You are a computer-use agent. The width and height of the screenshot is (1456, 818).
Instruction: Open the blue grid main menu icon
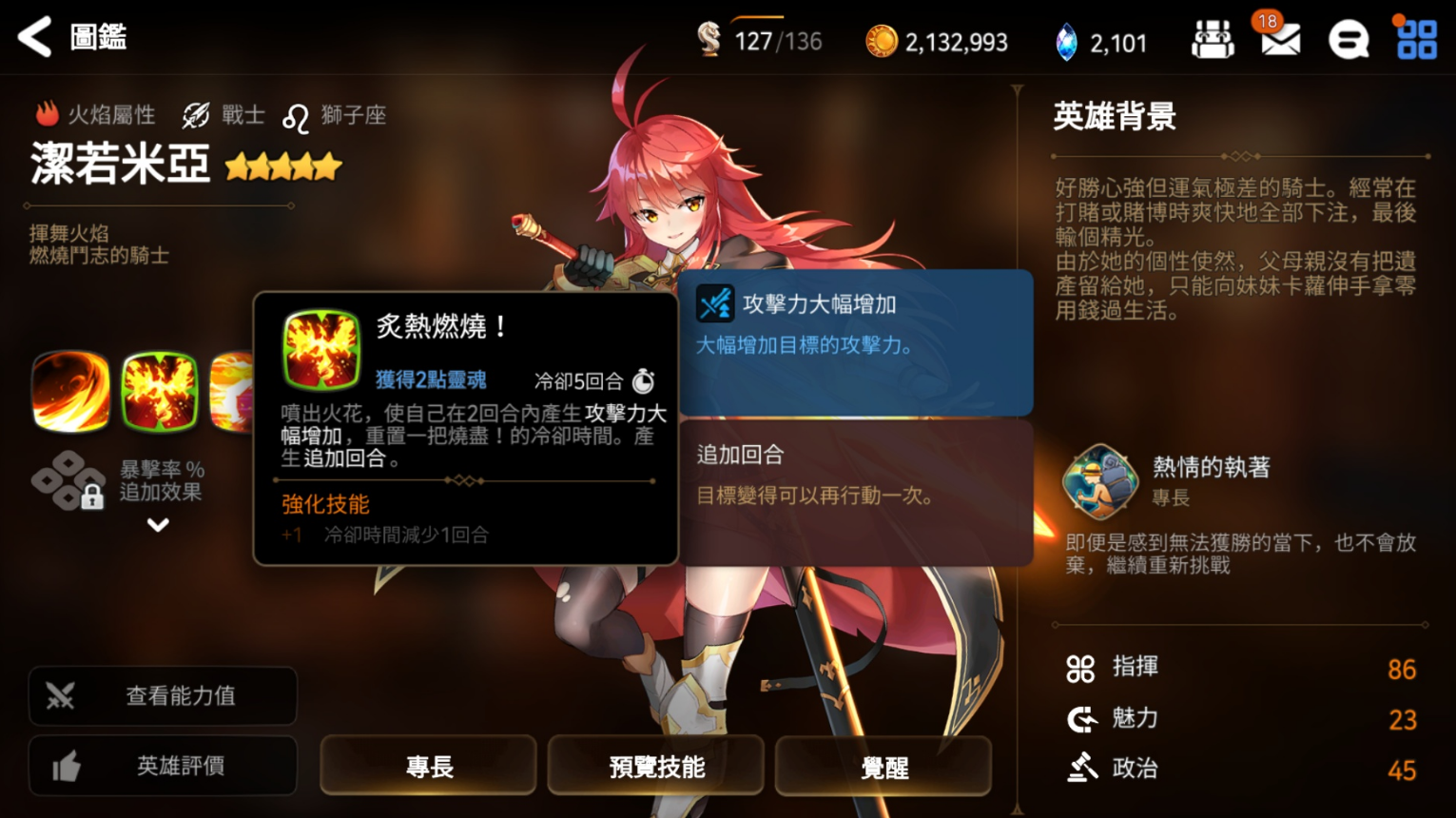point(1415,40)
